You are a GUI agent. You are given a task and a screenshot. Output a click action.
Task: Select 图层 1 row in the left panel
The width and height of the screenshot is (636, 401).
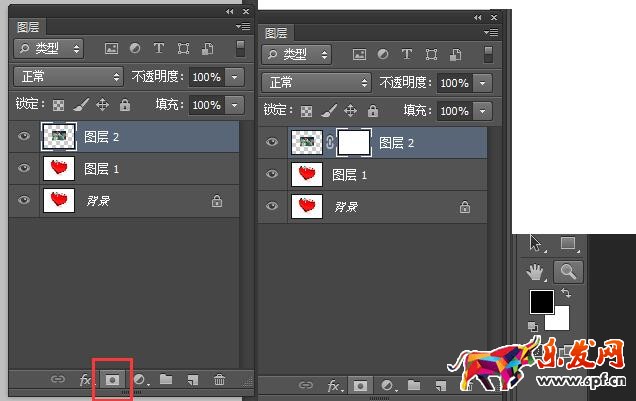coord(140,168)
